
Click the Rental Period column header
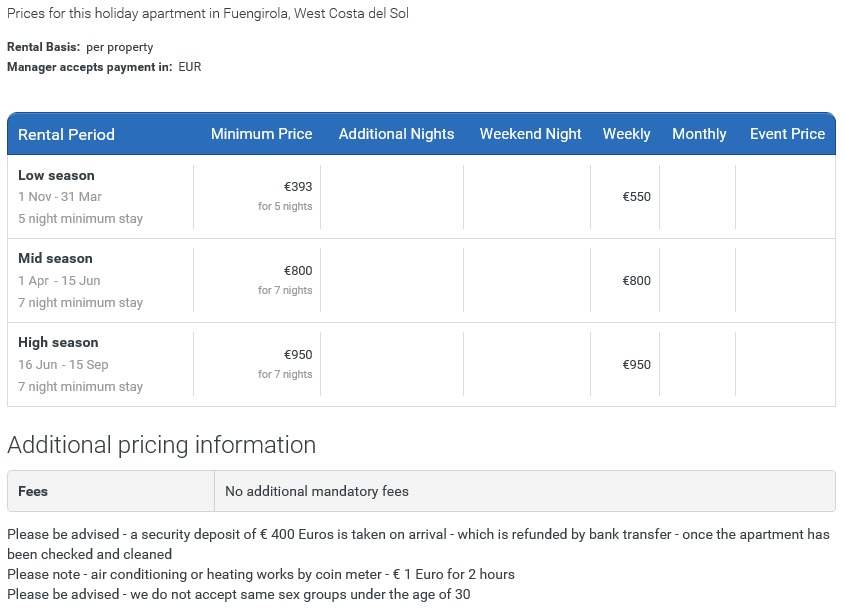[x=66, y=134]
